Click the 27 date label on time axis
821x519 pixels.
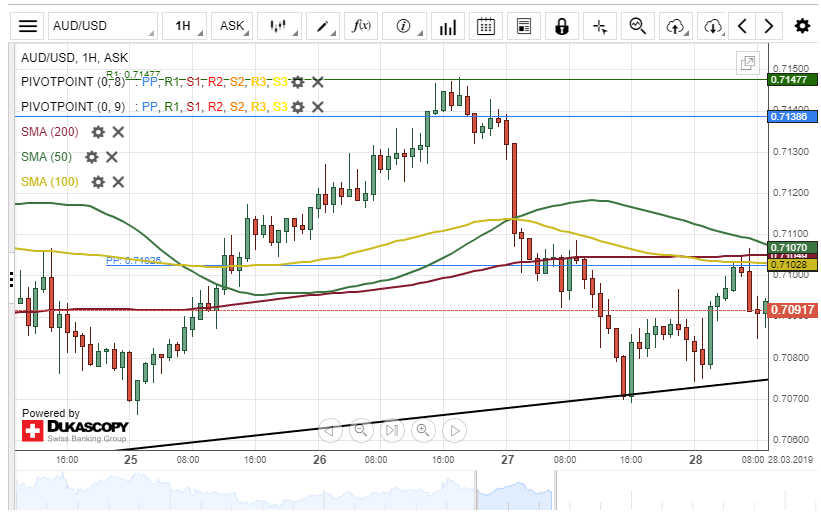[507, 460]
